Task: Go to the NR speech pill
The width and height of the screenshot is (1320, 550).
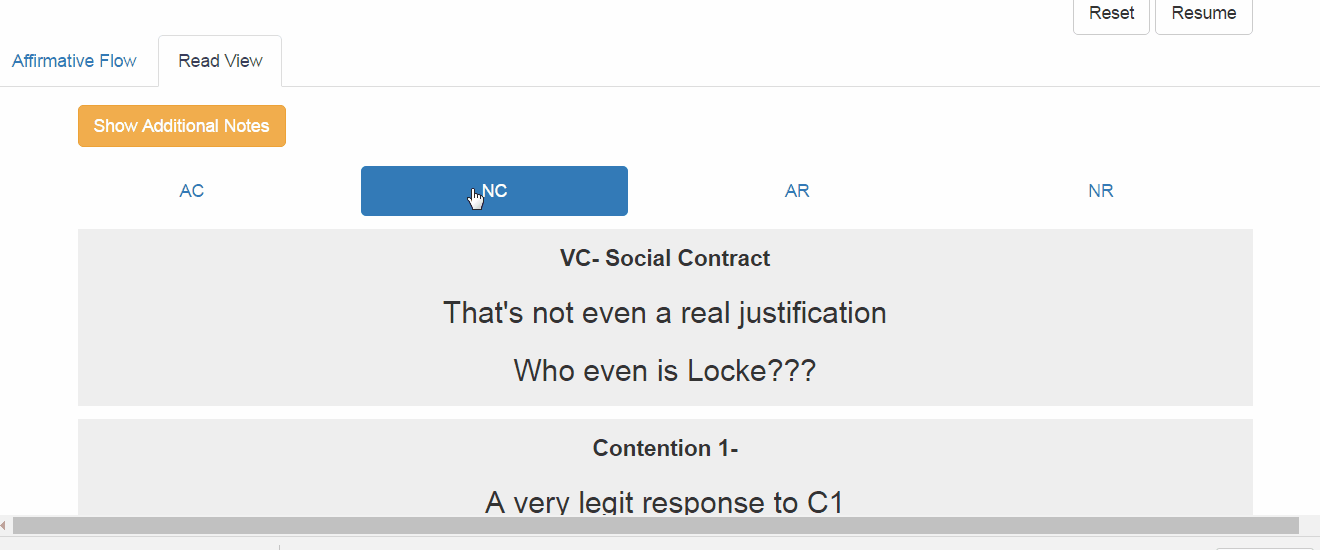Action: 1100,191
